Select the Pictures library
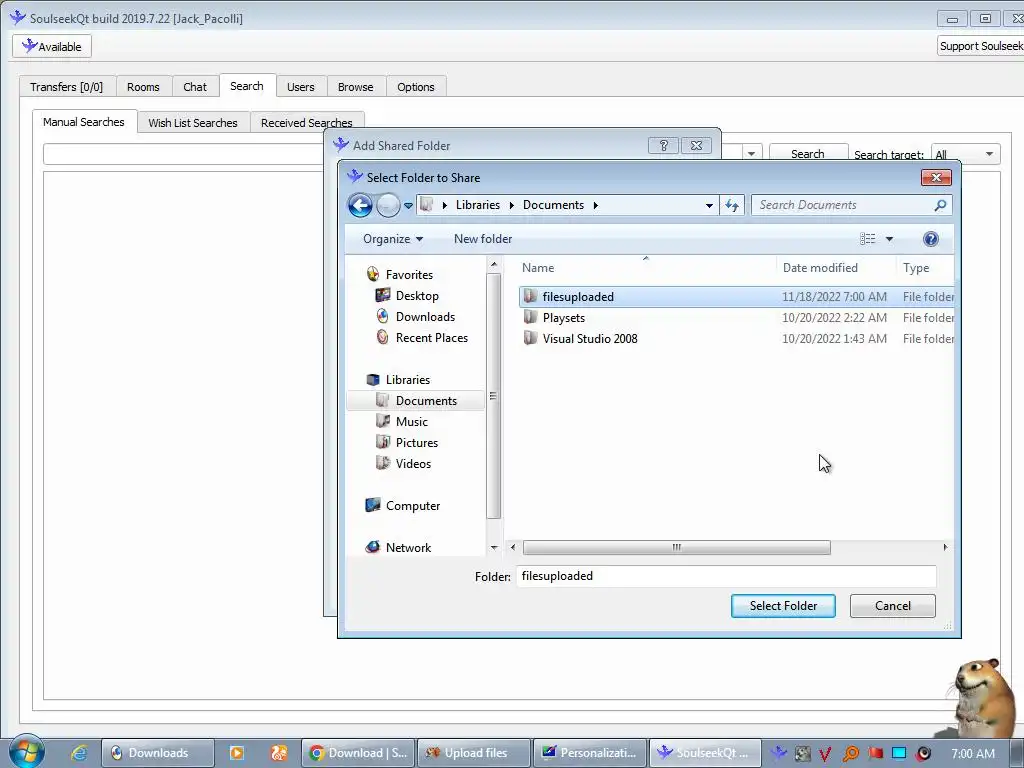 click(417, 443)
